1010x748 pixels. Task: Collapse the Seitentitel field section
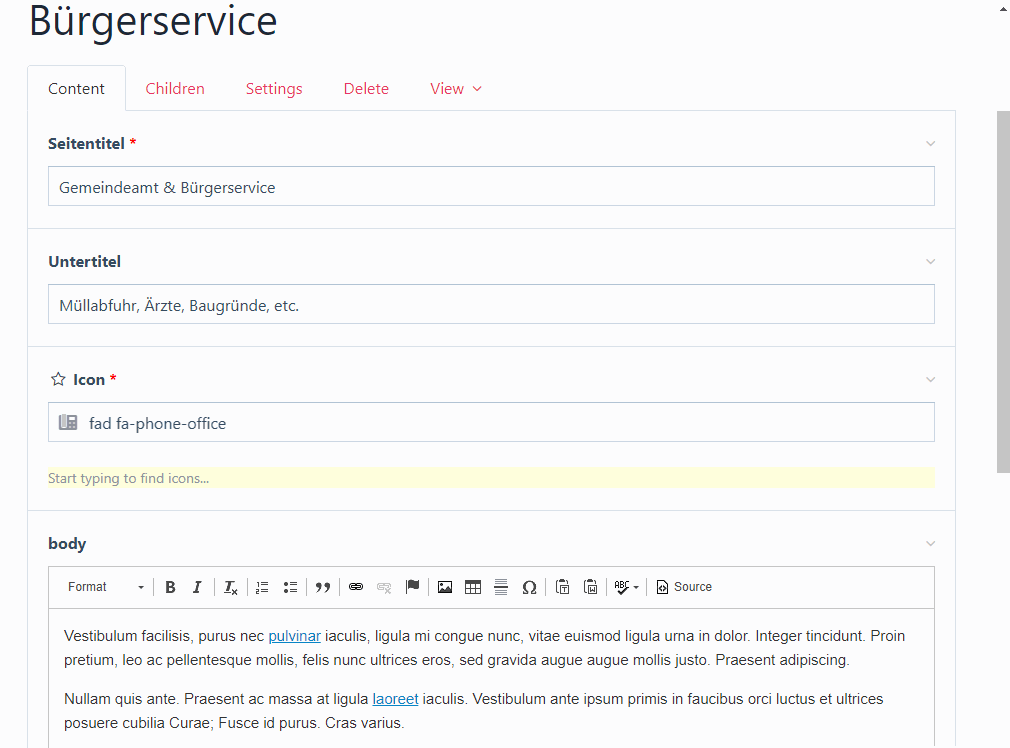coord(931,144)
